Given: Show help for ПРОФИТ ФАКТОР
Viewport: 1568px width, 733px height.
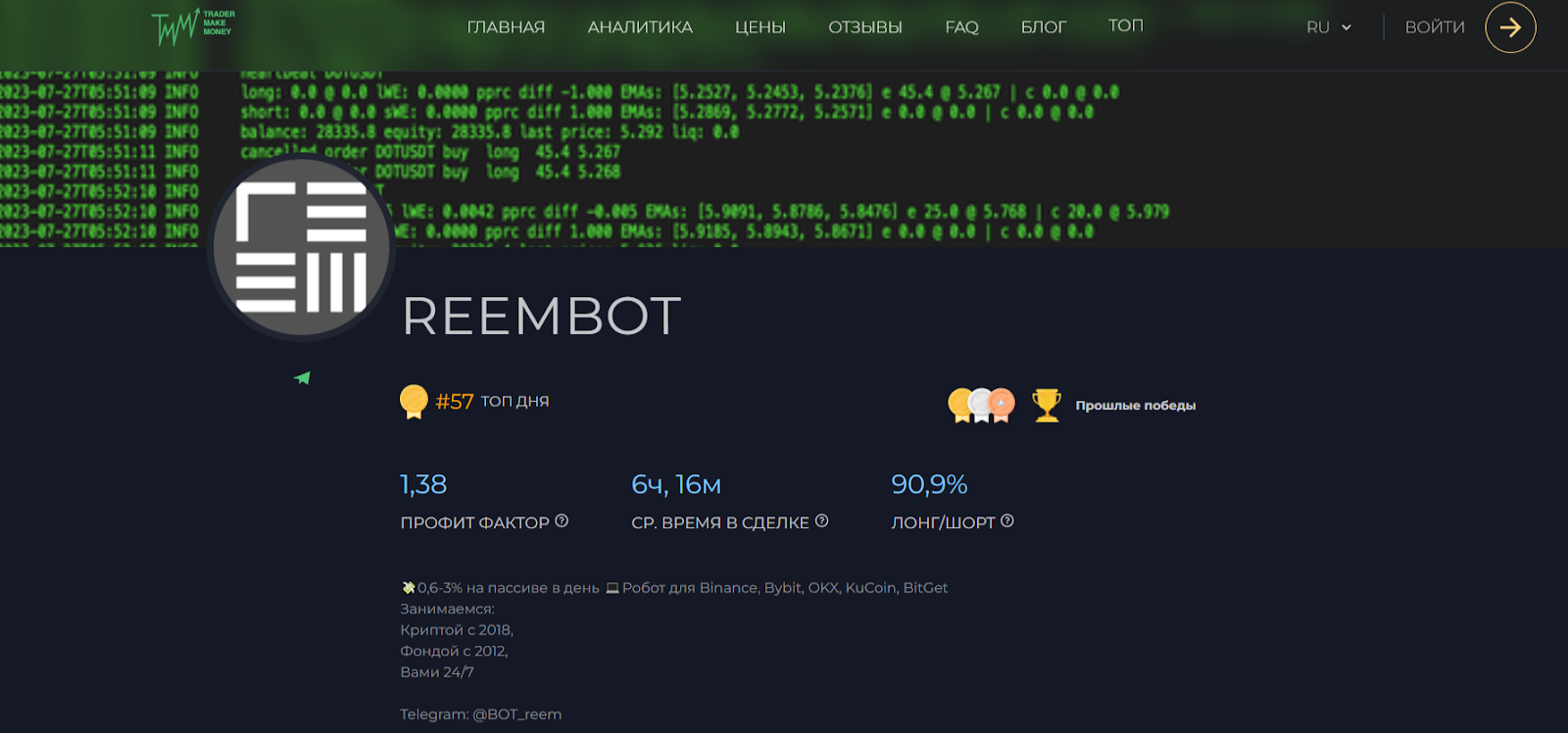Looking at the screenshot, I should 562,521.
